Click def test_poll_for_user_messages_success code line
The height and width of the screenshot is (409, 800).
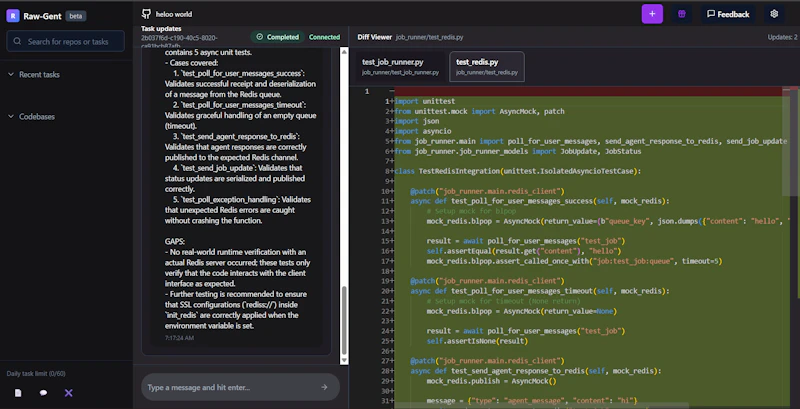tap(540, 201)
